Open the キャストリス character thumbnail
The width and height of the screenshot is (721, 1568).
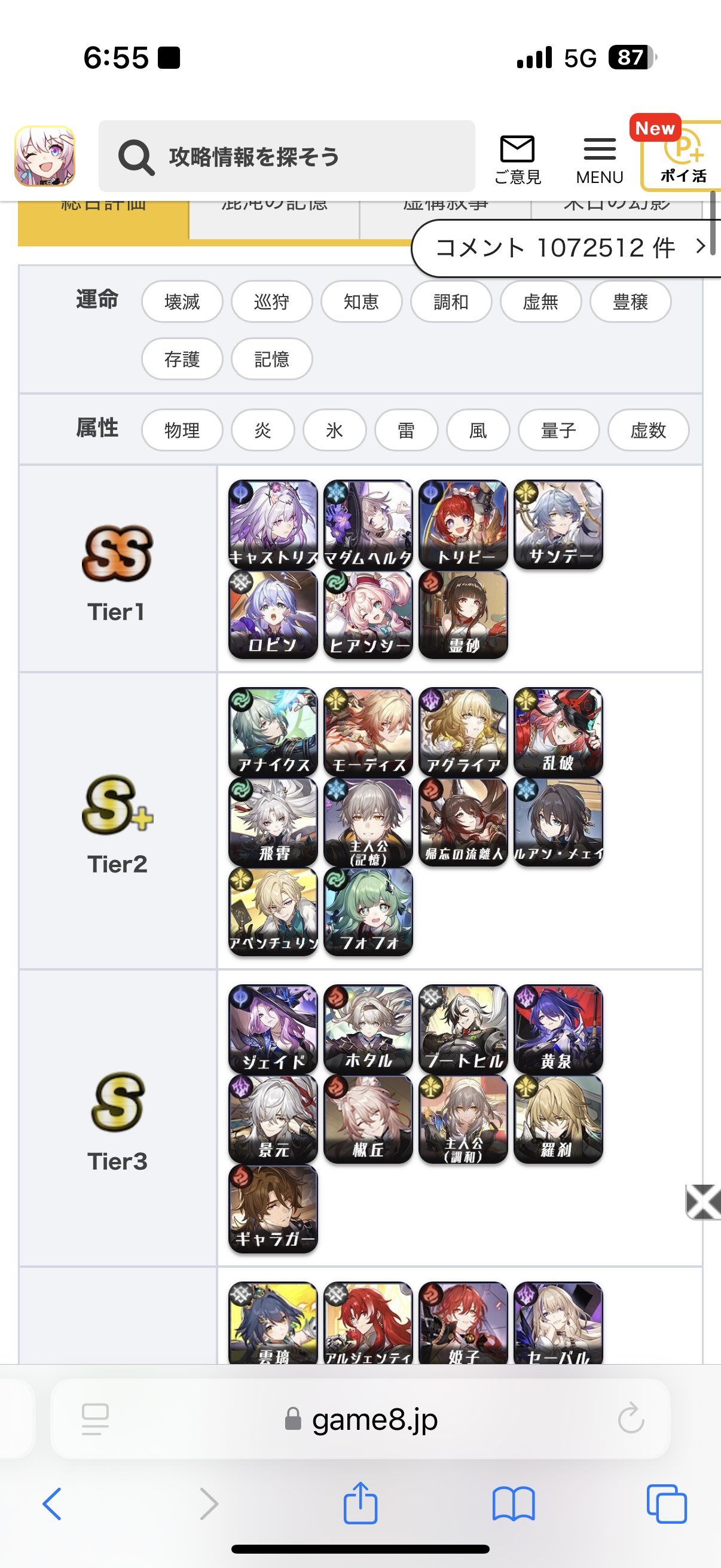(273, 524)
